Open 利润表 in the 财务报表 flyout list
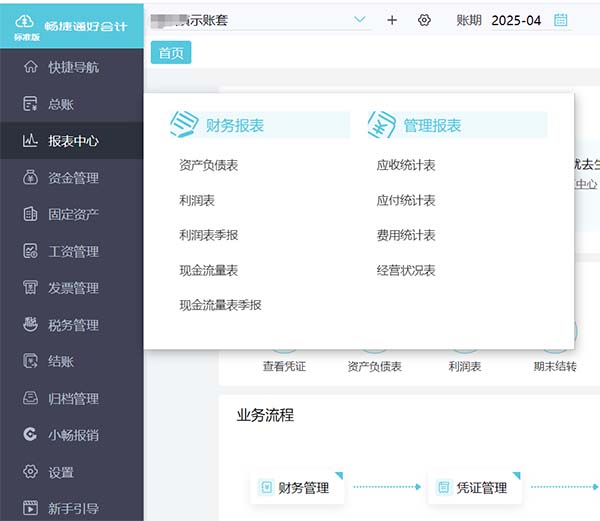Image resolution: width=600 pixels, height=521 pixels. click(x=197, y=200)
